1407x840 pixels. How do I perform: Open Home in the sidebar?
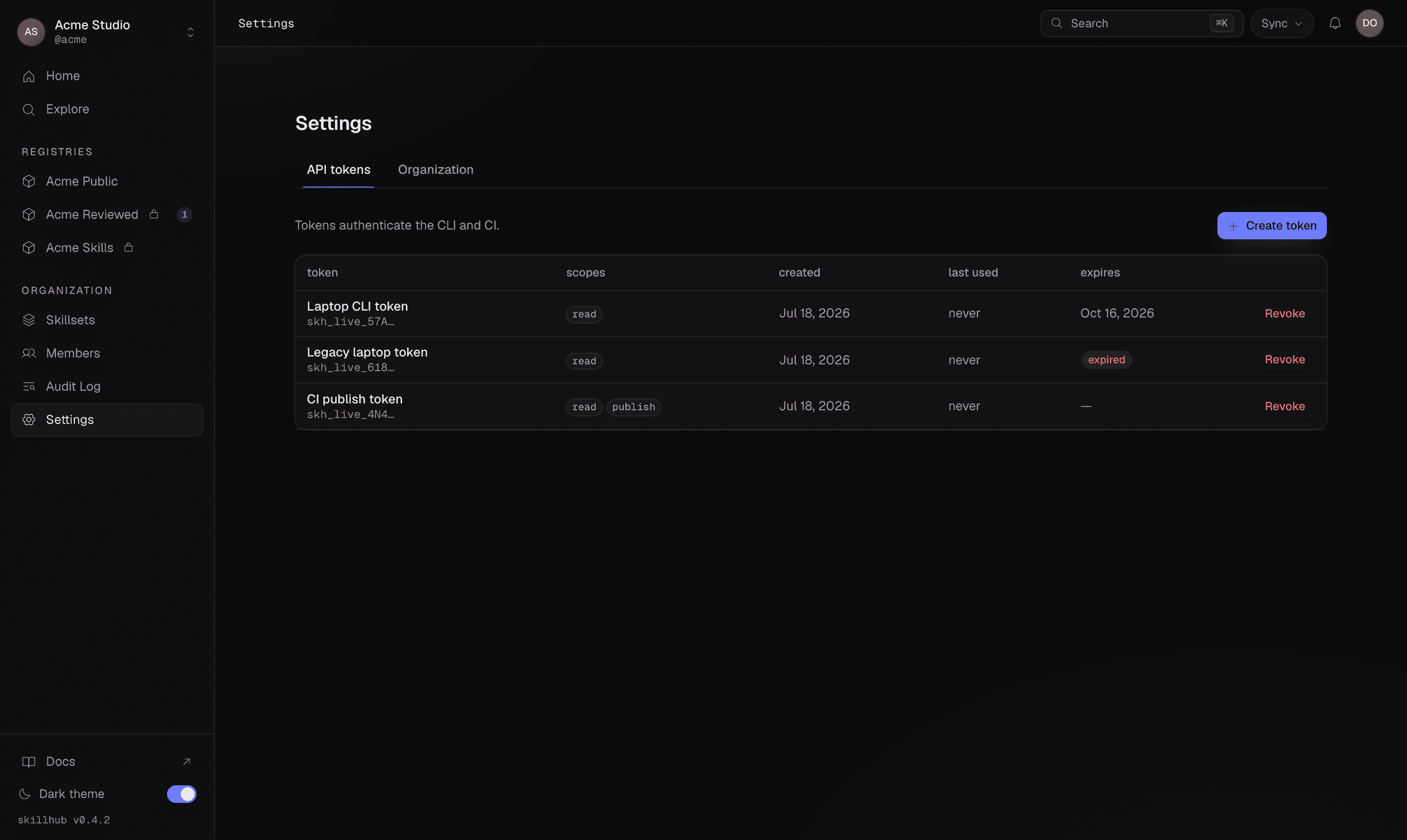coord(107,76)
